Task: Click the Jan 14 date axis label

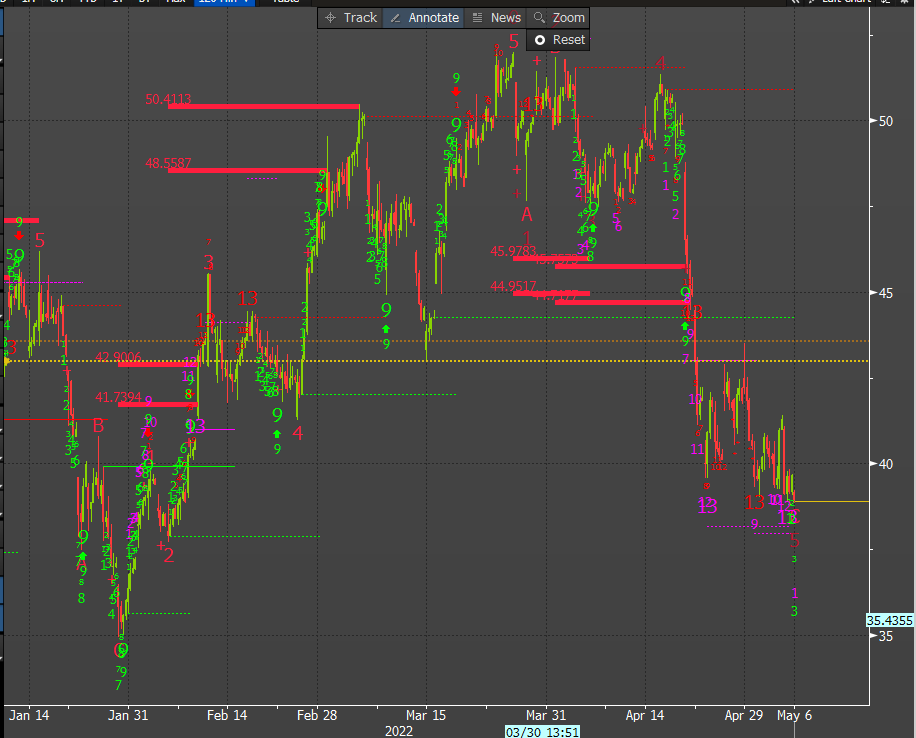Action: coord(29,715)
